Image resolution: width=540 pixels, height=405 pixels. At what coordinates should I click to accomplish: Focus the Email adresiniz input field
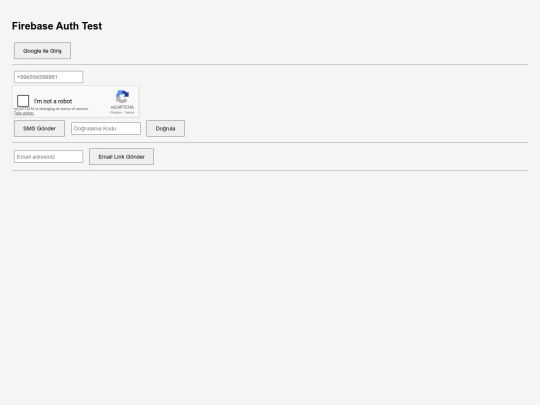pyautogui.click(x=49, y=157)
